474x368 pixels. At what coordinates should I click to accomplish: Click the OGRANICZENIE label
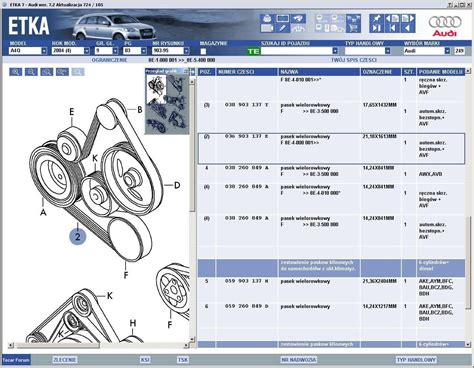(x=109, y=60)
